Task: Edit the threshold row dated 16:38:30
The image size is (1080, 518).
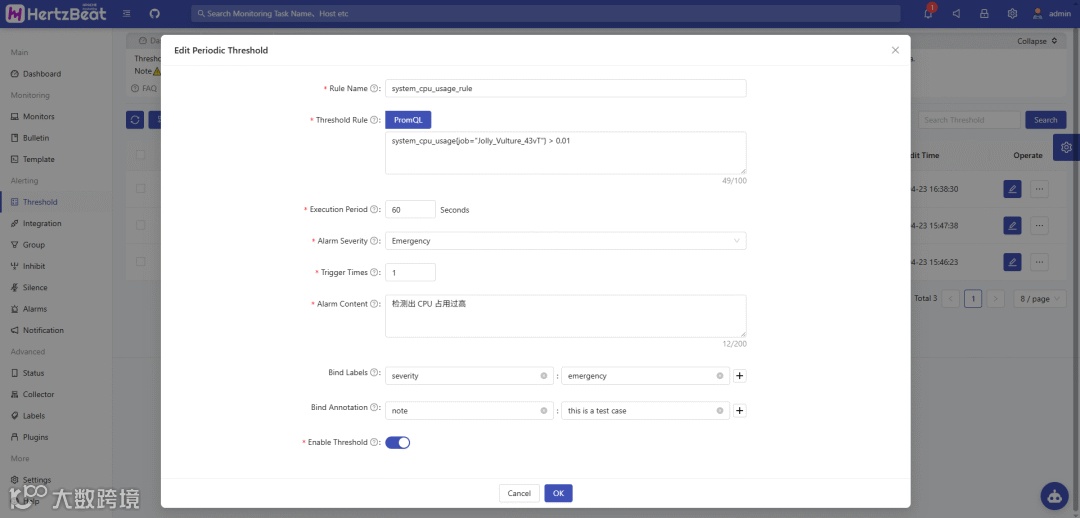Action: 1012,188
